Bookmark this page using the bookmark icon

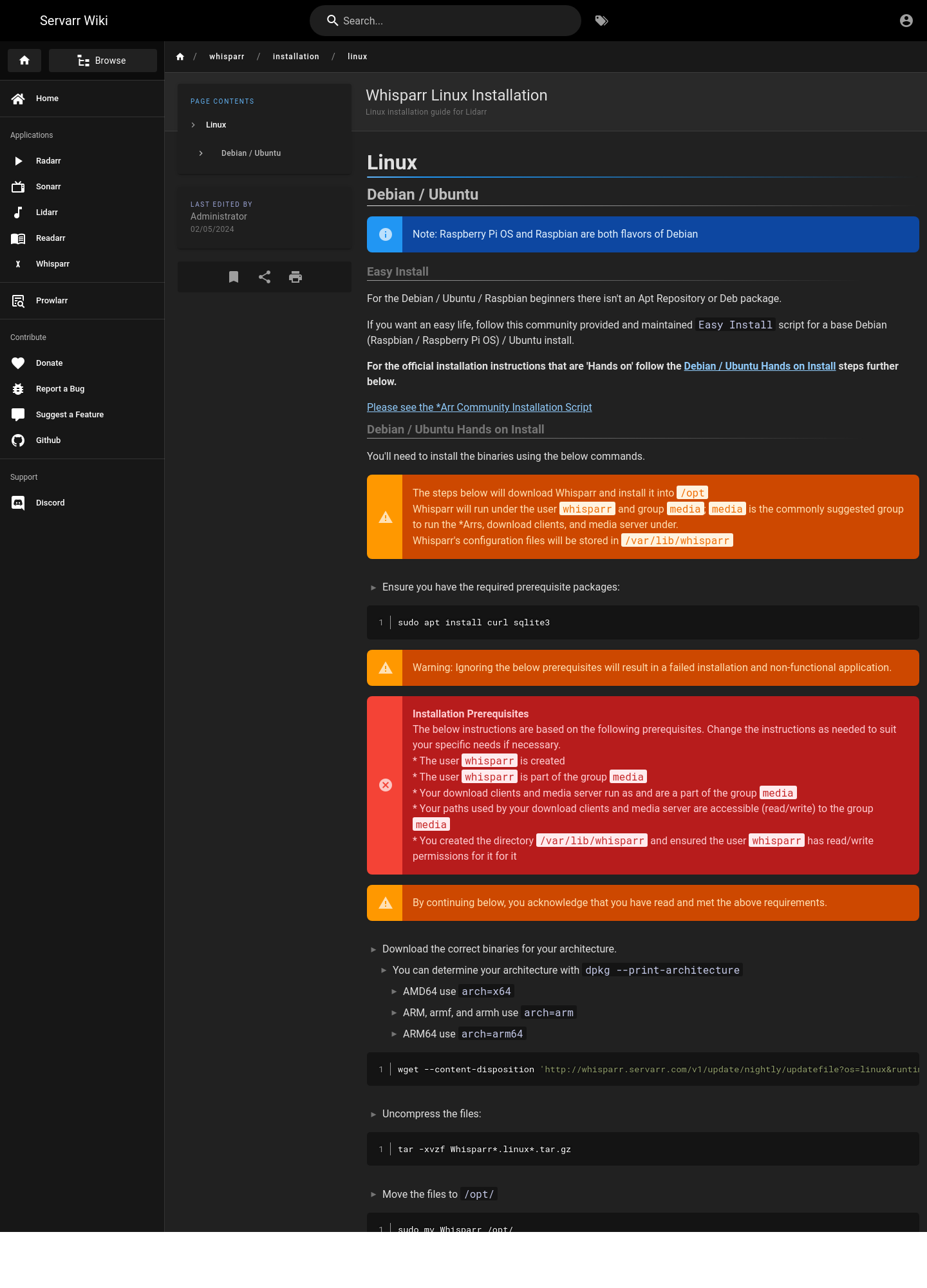click(x=234, y=277)
